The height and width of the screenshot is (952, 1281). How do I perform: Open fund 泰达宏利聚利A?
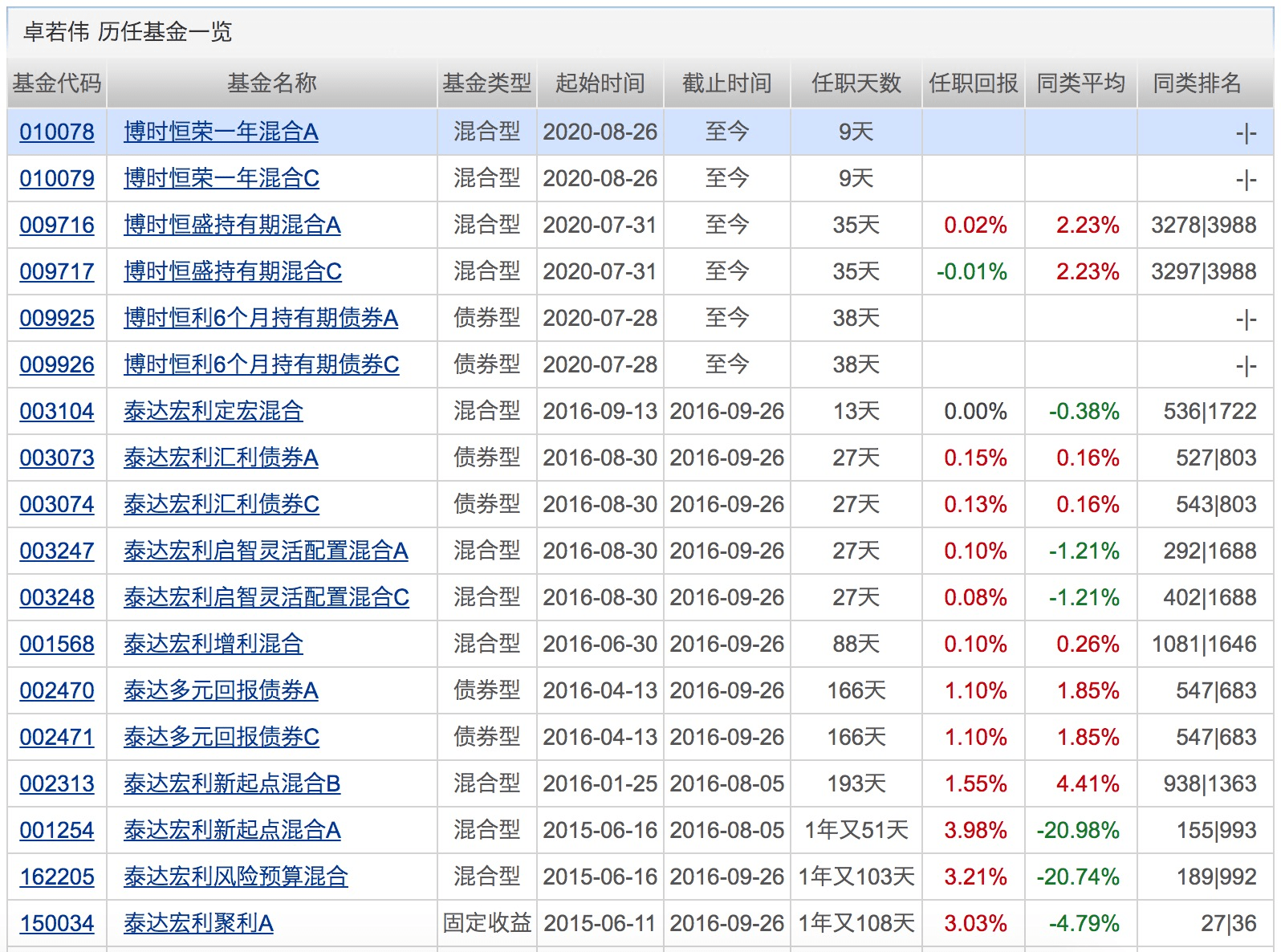(x=198, y=923)
